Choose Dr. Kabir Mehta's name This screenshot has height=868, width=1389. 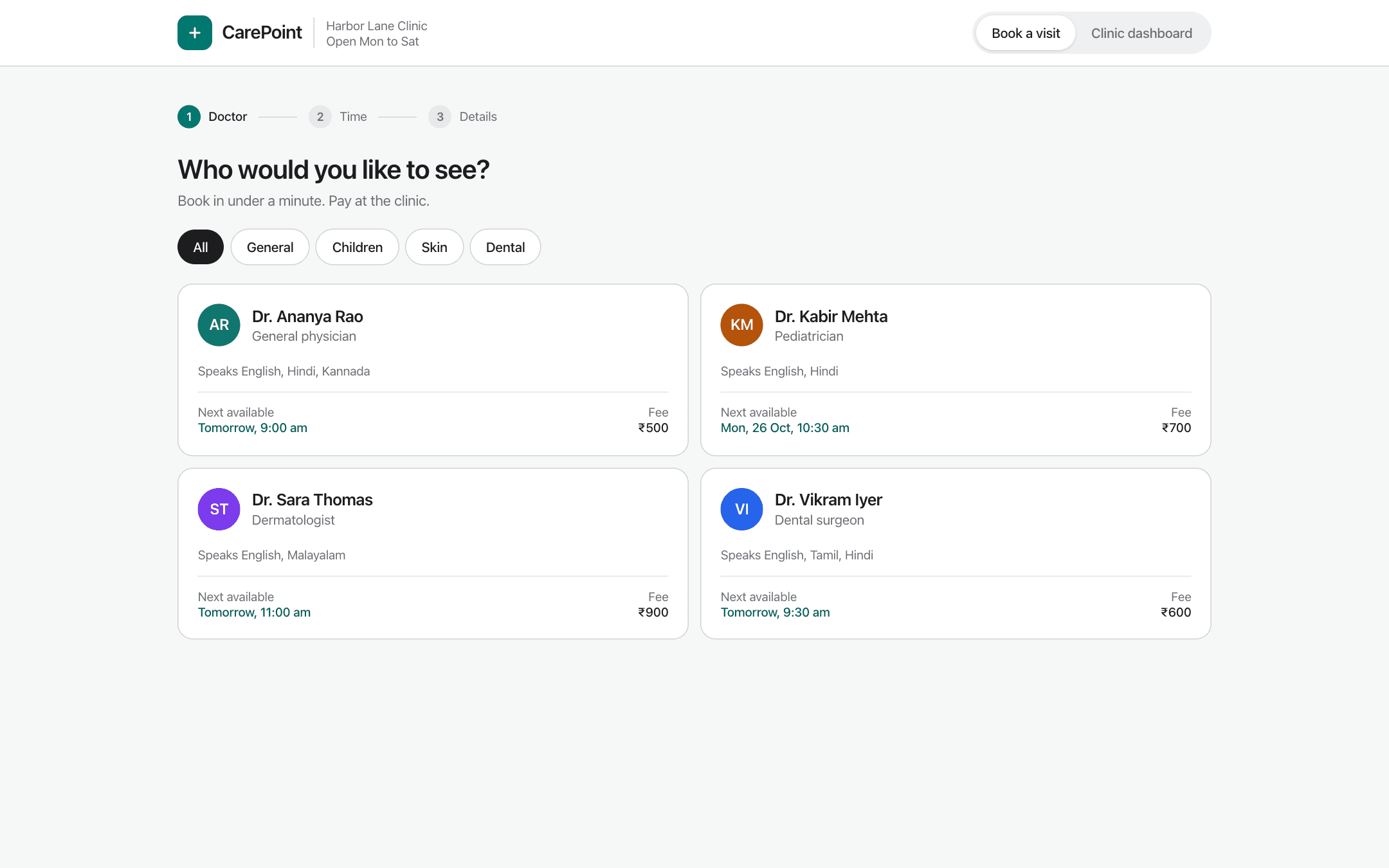point(831,316)
